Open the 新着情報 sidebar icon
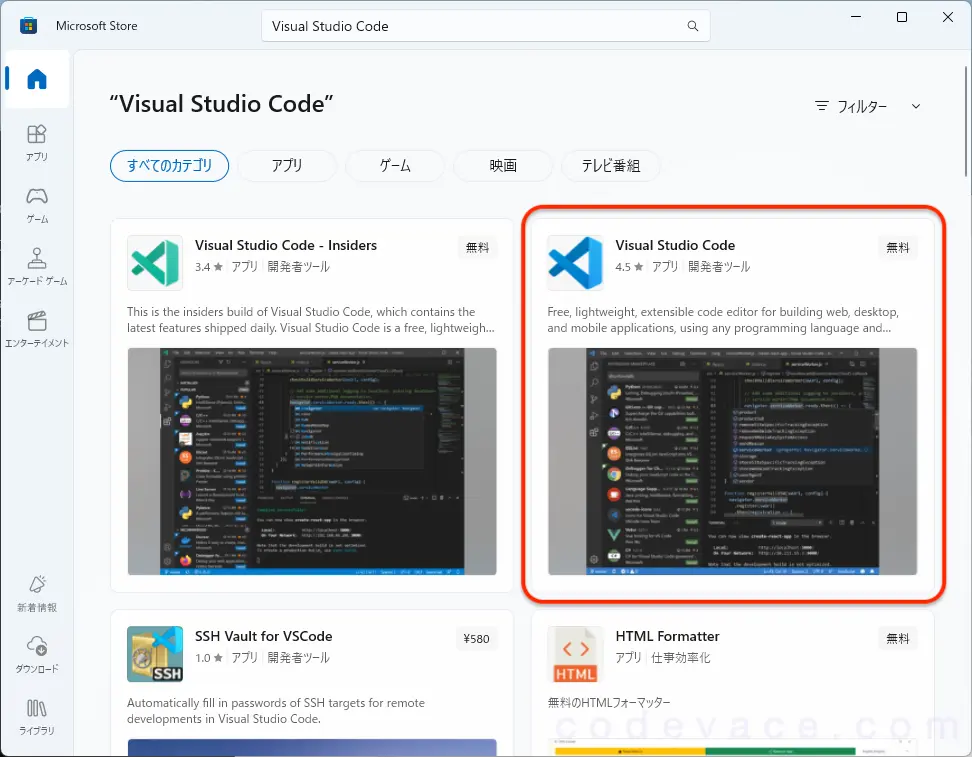 [37, 593]
